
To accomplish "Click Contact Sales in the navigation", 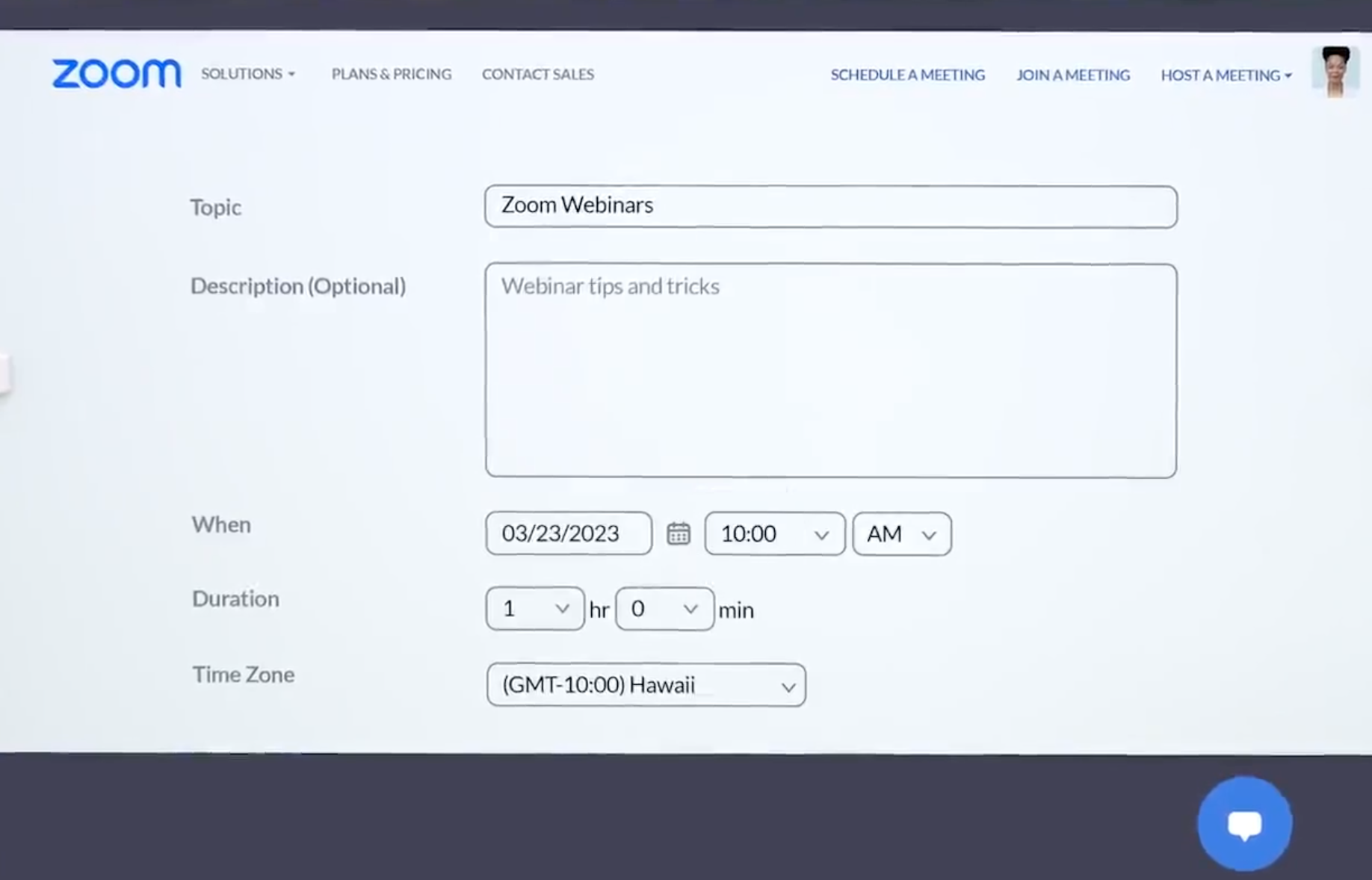I will pos(537,74).
